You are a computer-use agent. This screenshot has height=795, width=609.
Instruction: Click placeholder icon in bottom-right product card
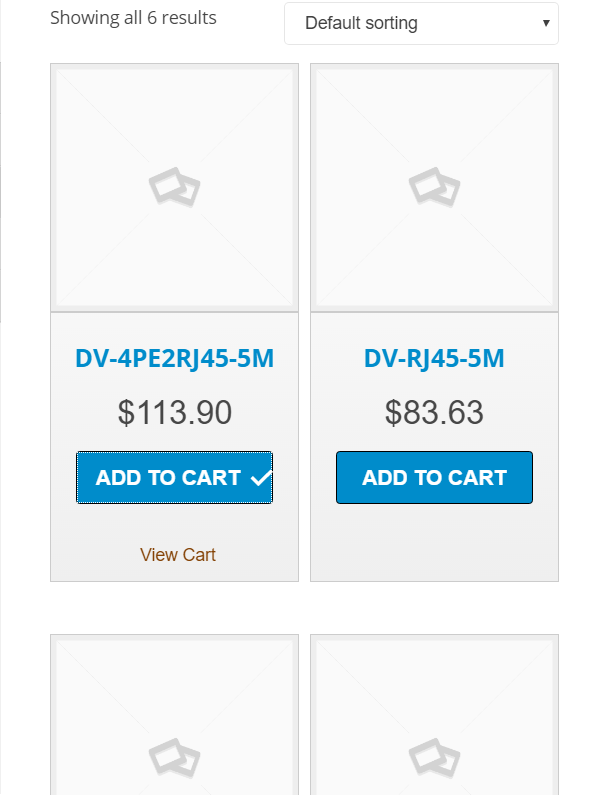point(434,757)
